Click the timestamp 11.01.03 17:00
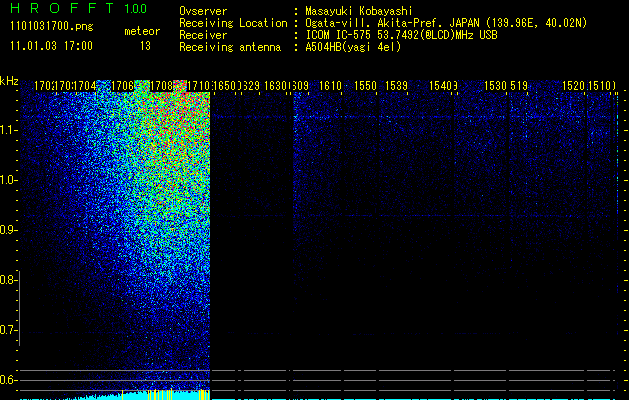The image size is (629, 400). tap(51, 46)
